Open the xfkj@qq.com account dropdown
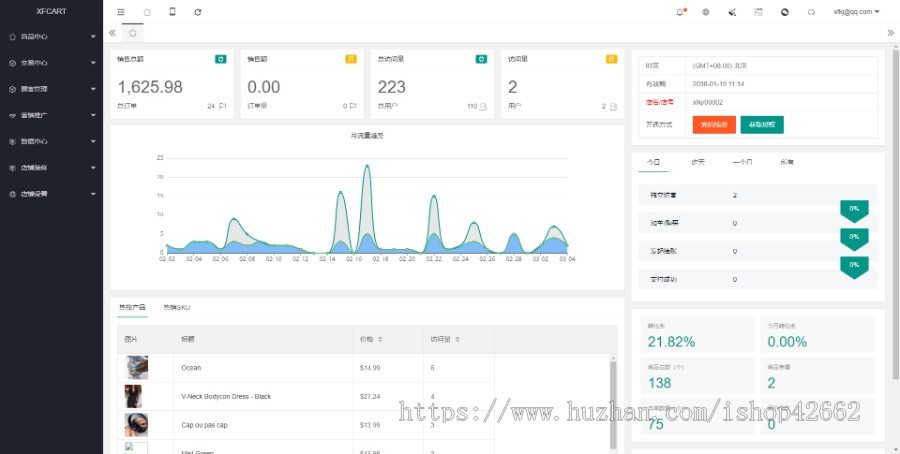Viewport: 900px width, 454px height. (x=856, y=11)
